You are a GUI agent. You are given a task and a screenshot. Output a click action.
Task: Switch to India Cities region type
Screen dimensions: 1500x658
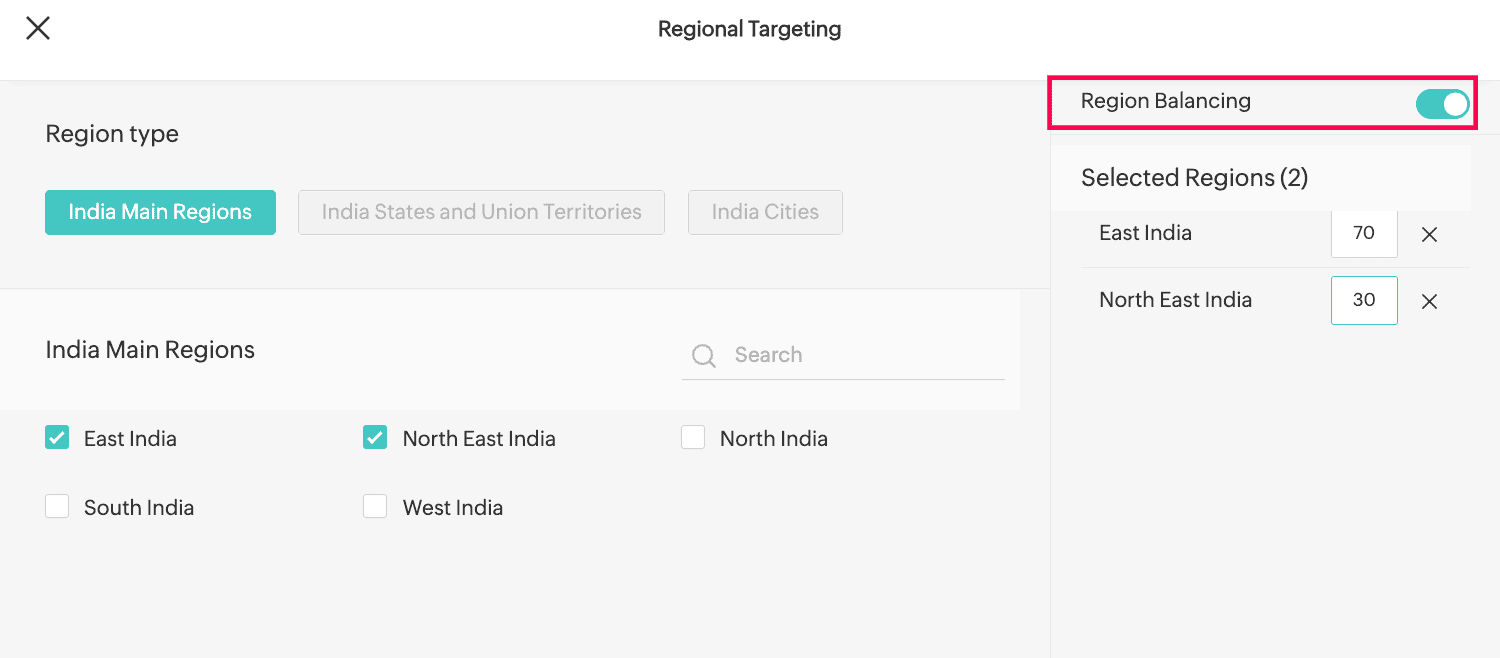tap(765, 212)
